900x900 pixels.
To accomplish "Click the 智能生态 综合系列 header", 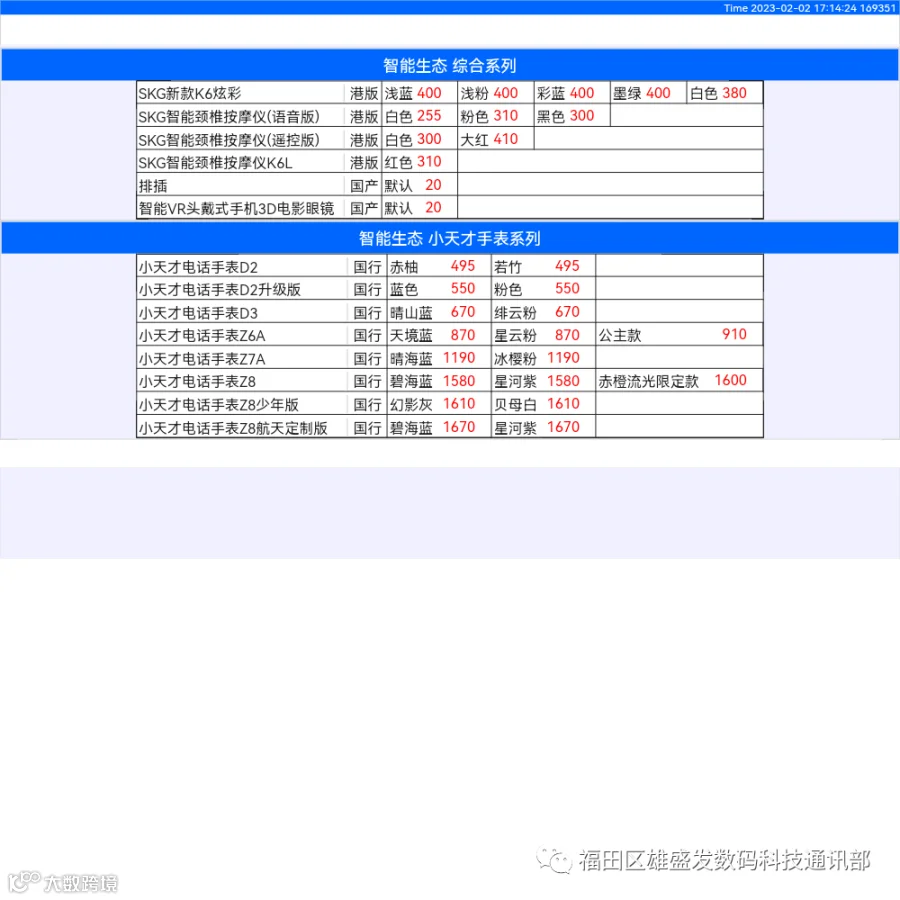I will click(449, 65).
